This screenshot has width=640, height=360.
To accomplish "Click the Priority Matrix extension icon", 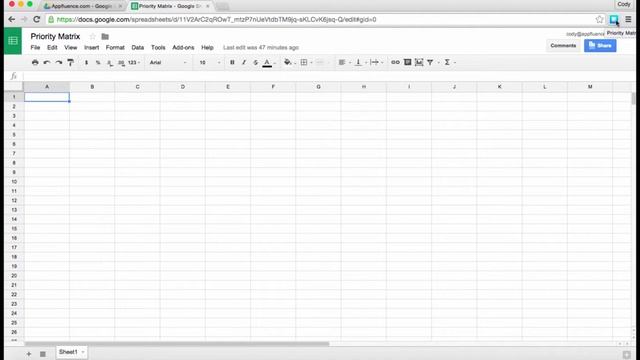I will pyautogui.click(x=613, y=20).
